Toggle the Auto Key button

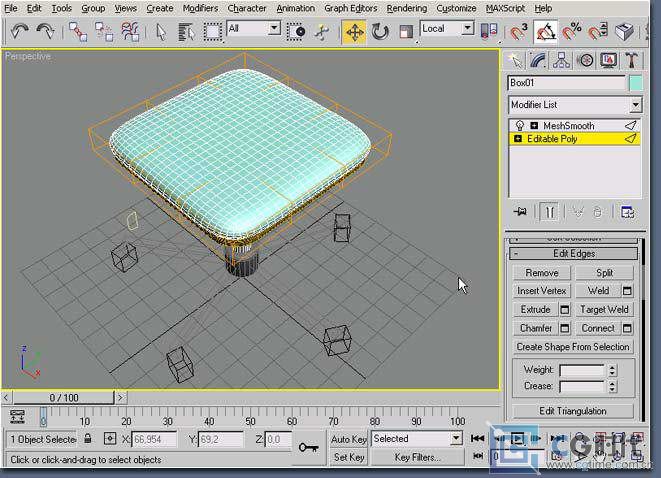[348, 439]
